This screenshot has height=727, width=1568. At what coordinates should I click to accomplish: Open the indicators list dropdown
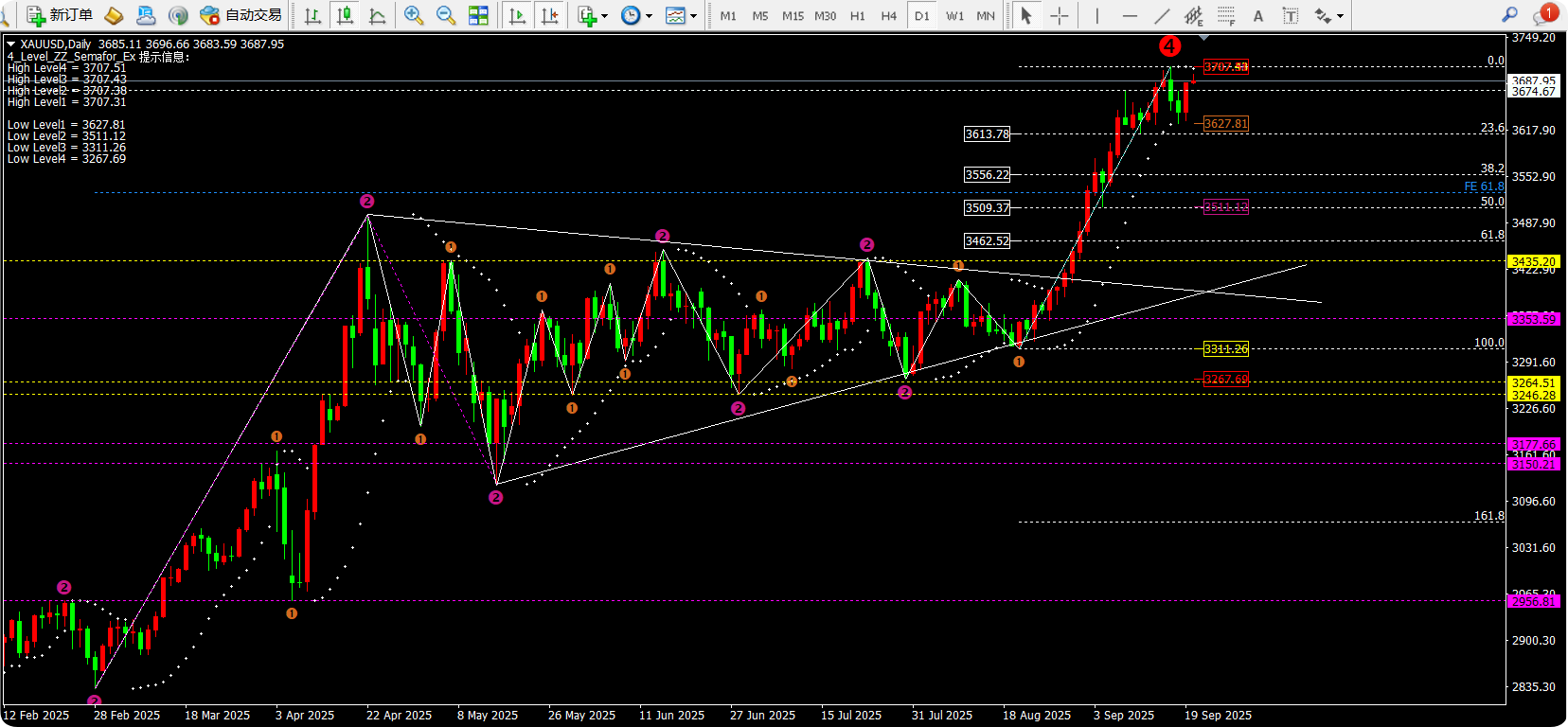603,15
